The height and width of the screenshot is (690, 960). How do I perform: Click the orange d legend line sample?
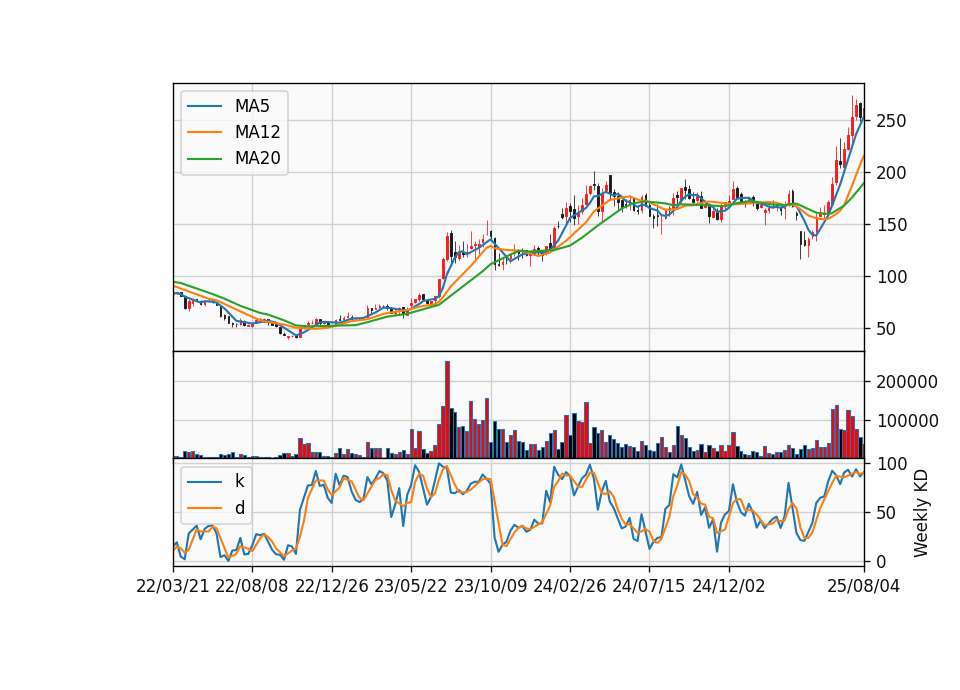coord(204,508)
